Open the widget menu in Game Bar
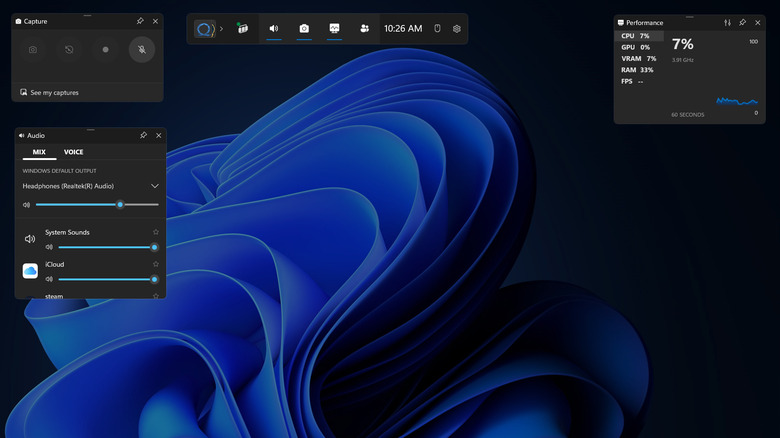The image size is (780, 438). 242,28
